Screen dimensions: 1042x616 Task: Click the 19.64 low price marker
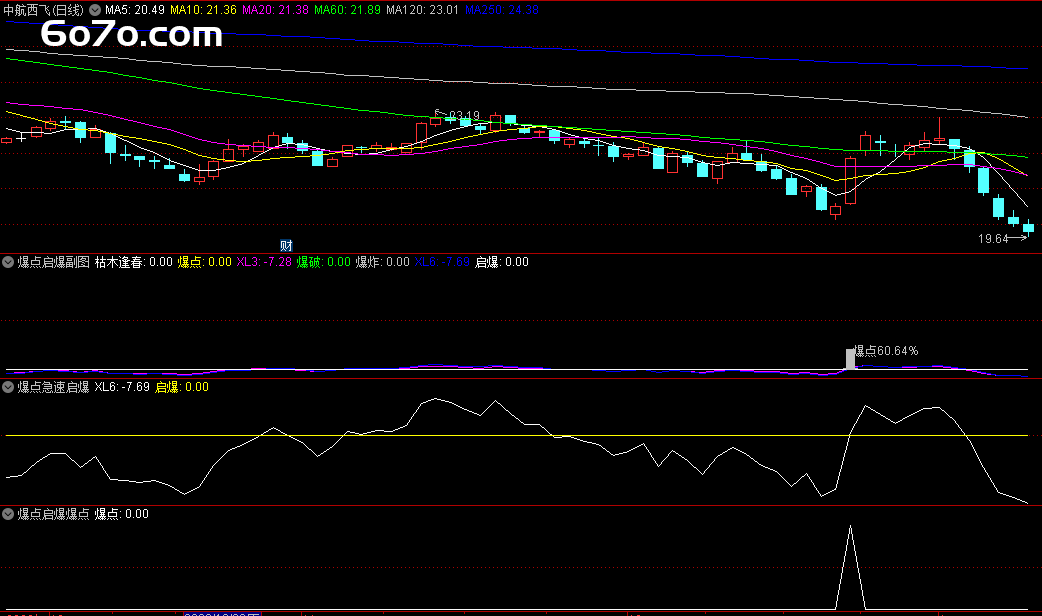992,240
